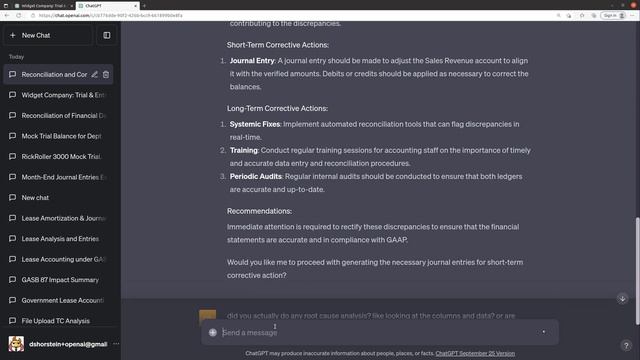This screenshot has height=360, width=640.
Task: Open the File Upload TC Analysis chat
Action: [x=58, y=321]
